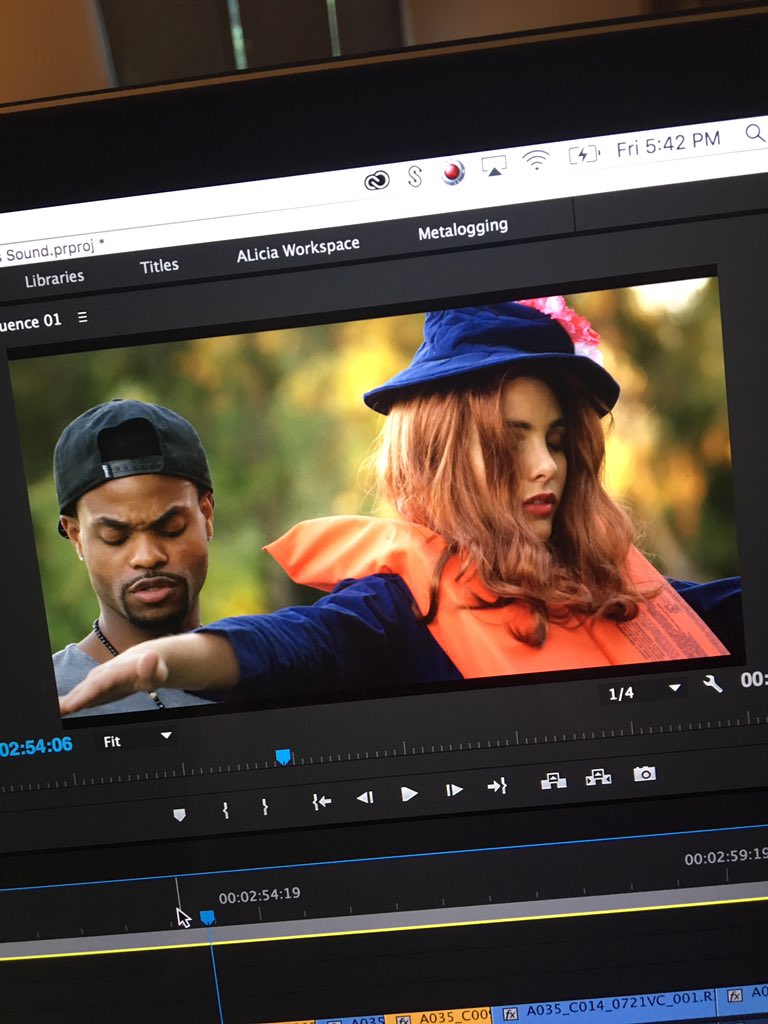Go to Out point
Image resolution: width=768 pixels, height=1024 pixels.
pyautogui.click(x=497, y=786)
